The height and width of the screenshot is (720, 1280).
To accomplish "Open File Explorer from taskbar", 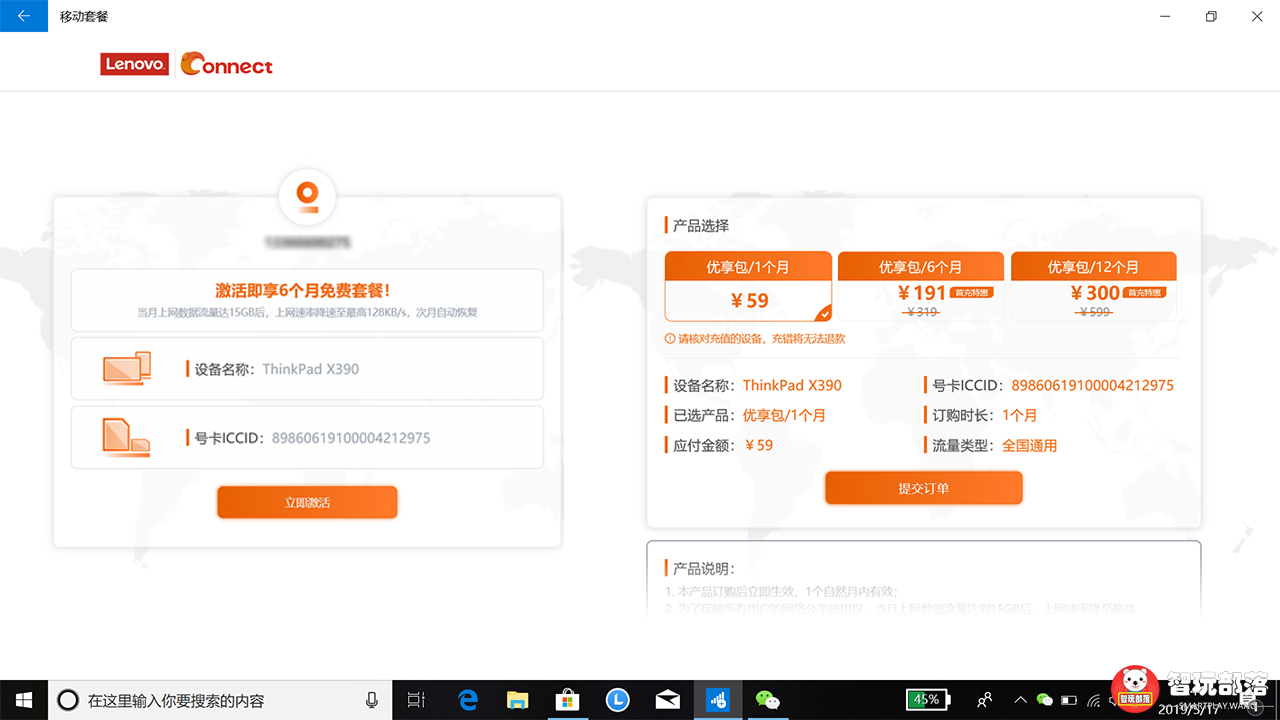I will click(x=517, y=700).
